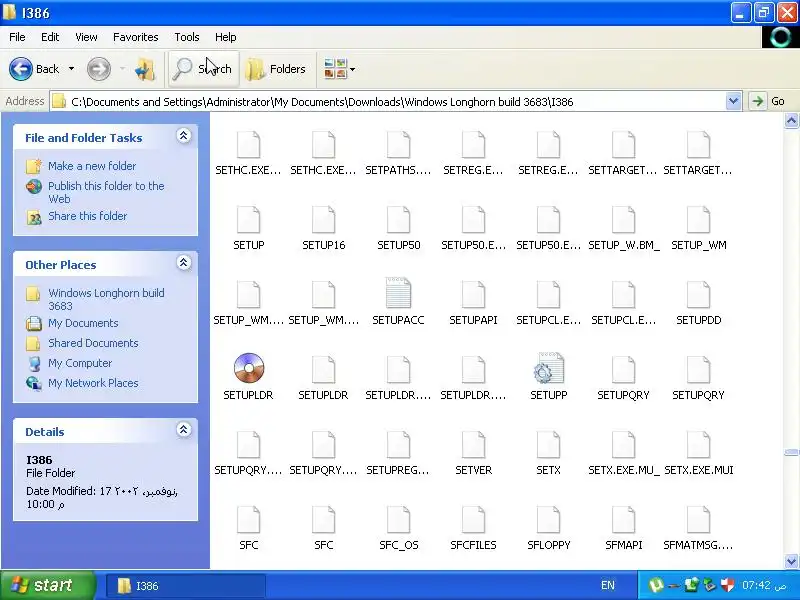Open the Windows Start menu
The height and width of the screenshot is (600, 800).
(48, 585)
